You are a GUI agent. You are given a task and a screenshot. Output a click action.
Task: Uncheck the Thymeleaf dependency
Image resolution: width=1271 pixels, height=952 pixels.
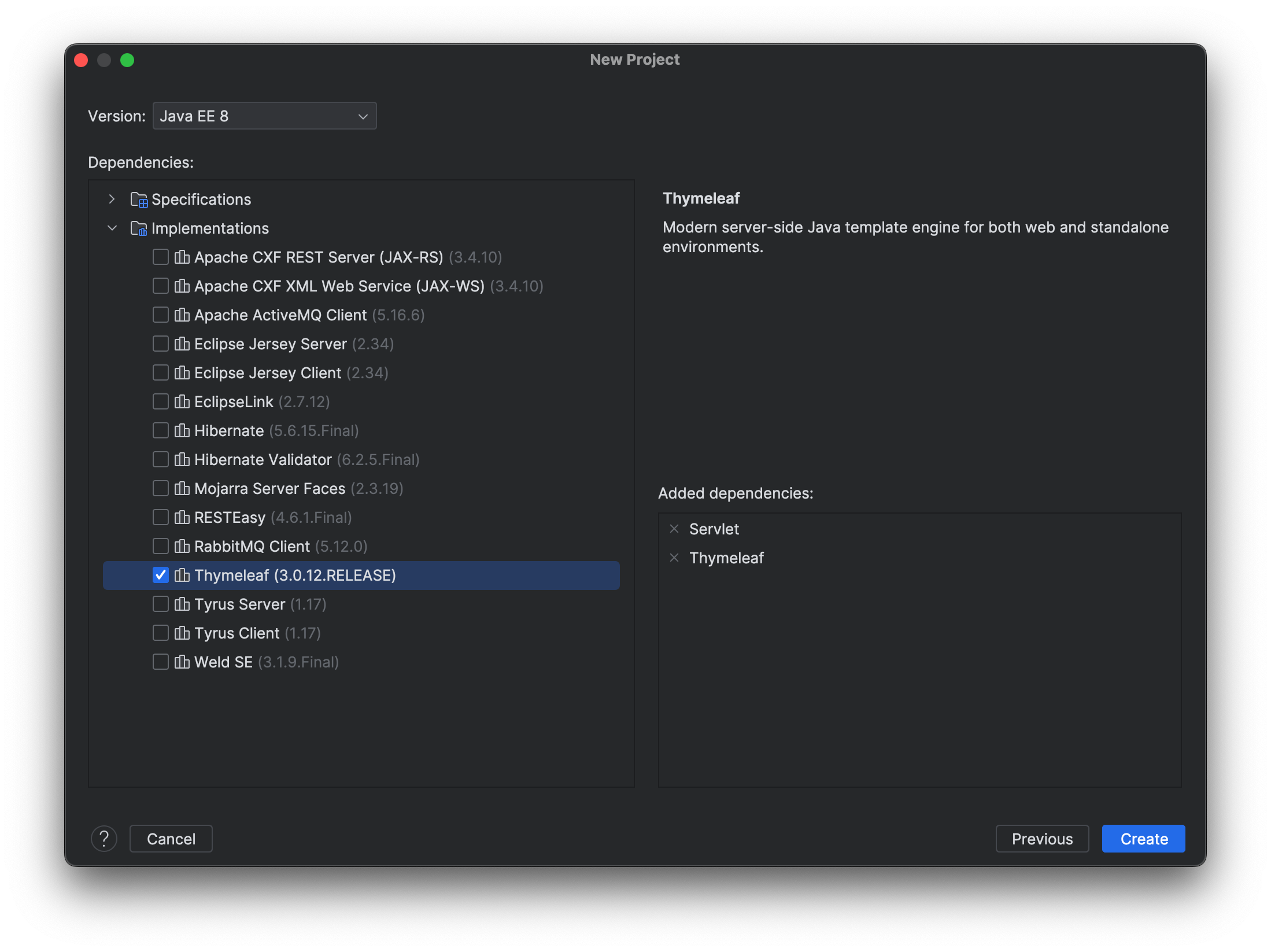160,575
